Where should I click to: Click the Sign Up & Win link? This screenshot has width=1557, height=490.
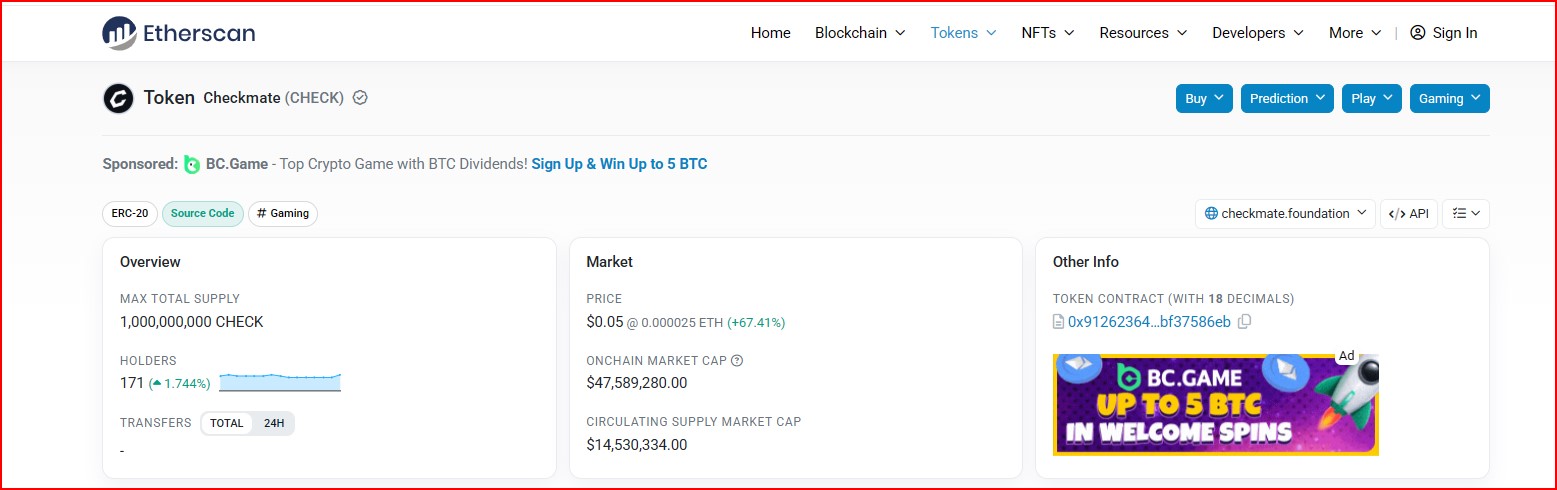pyautogui.click(x=619, y=164)
